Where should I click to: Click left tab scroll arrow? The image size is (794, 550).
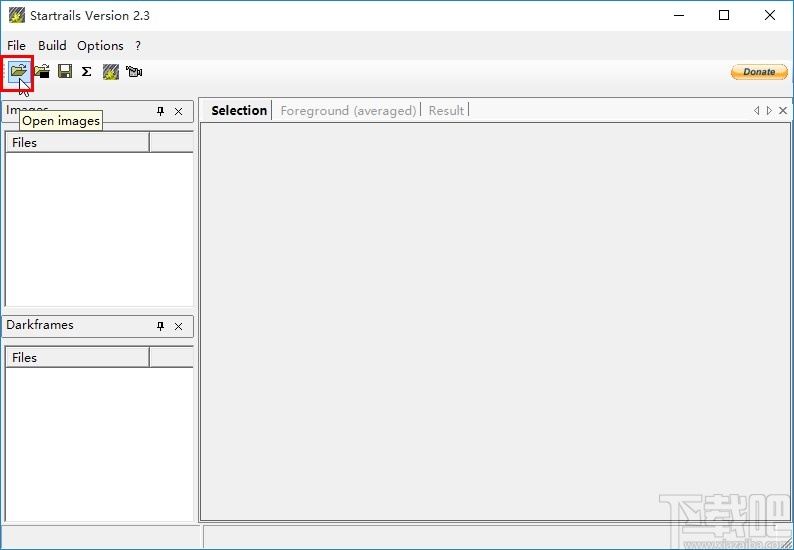[757, 110]
